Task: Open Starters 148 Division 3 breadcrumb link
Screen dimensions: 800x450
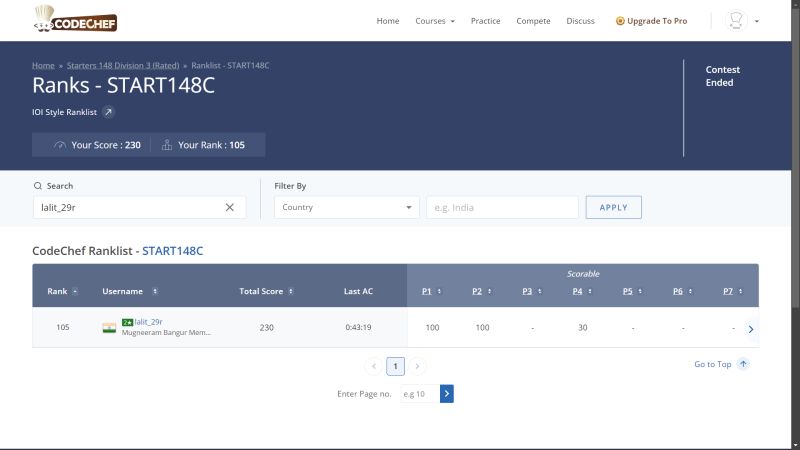Action: [x=123, y=65]
